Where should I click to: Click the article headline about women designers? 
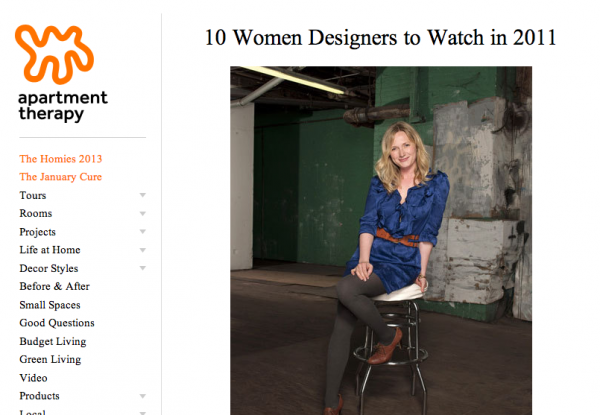pyautogui.click(x=380, y=38)
